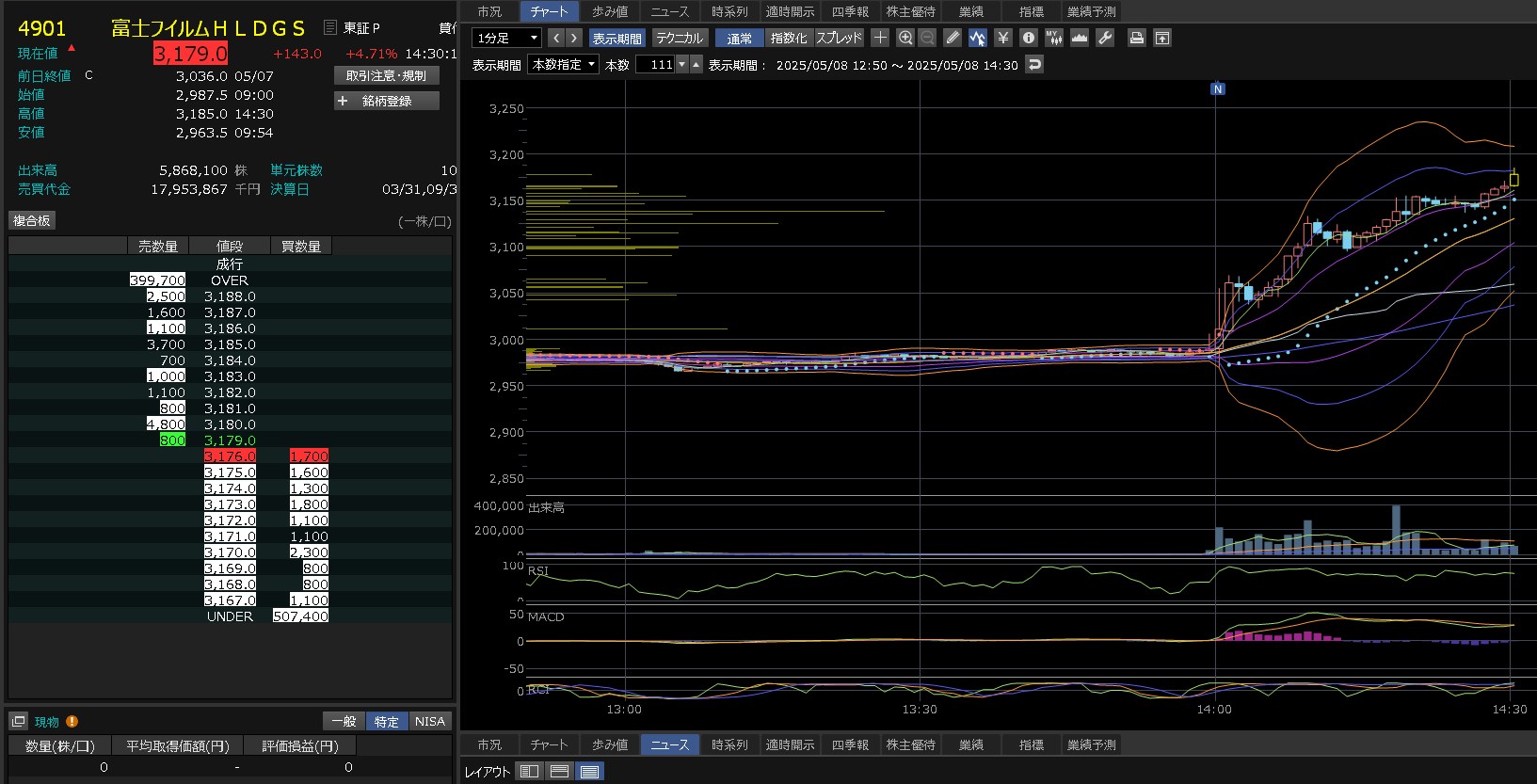The width and height of the screenshot is (1537, 784).
Task: Select the pencil drawing tool
Action: pos(953,38)
